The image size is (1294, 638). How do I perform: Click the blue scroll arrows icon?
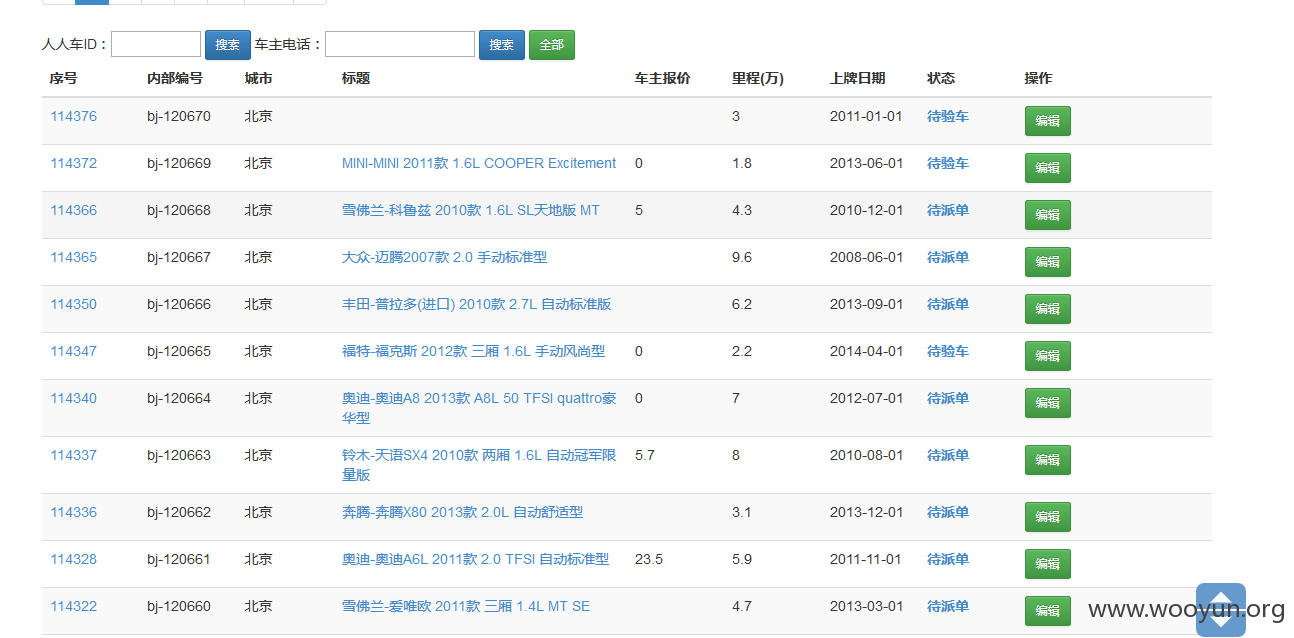[x=1221, y=609]
